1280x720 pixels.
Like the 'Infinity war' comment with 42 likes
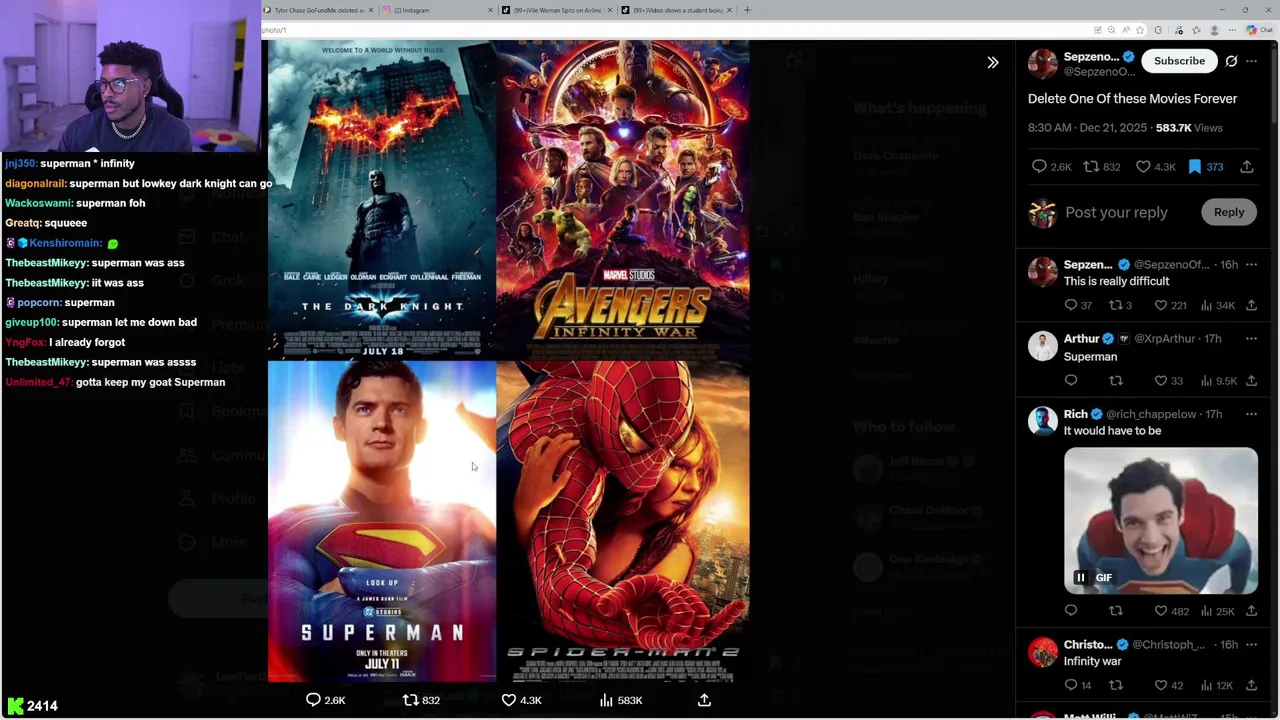tap(1168, 685)
